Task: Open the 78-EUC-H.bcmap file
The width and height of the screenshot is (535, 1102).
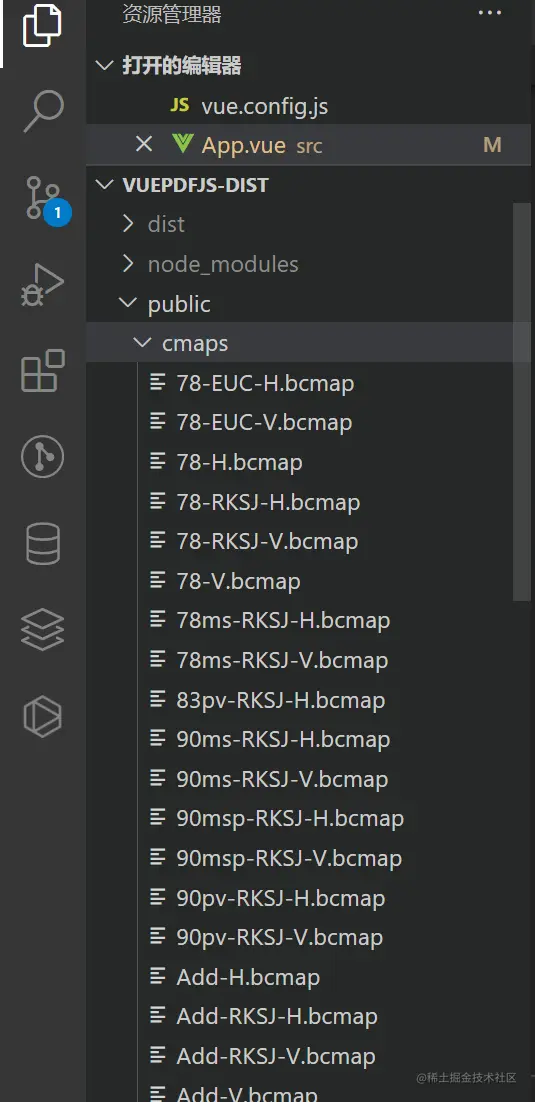Action: [x=265, y=383]
